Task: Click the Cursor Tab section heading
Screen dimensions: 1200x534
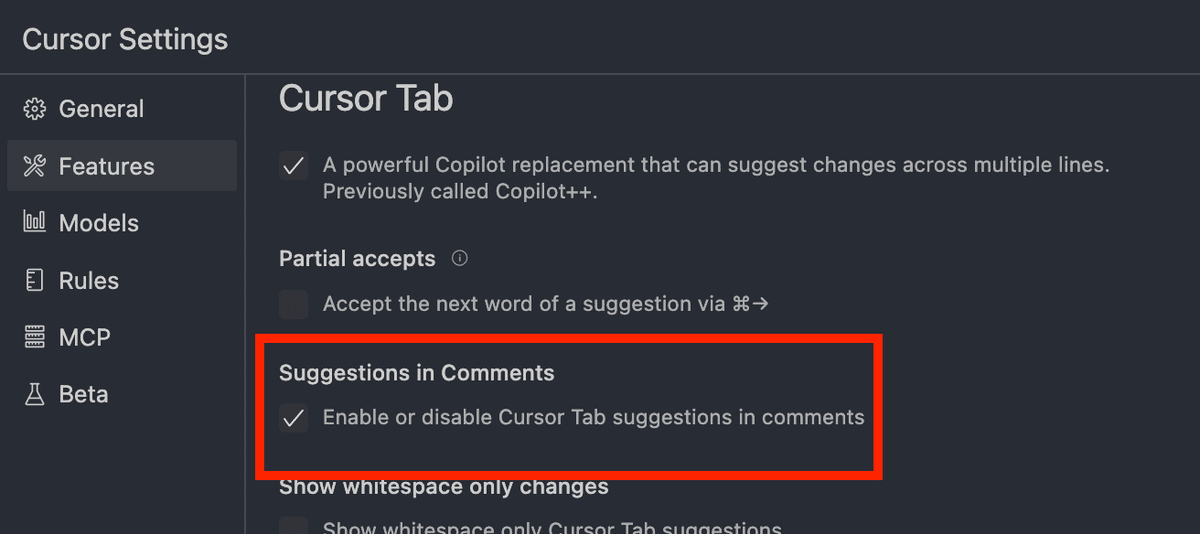Action: point(366,98)
